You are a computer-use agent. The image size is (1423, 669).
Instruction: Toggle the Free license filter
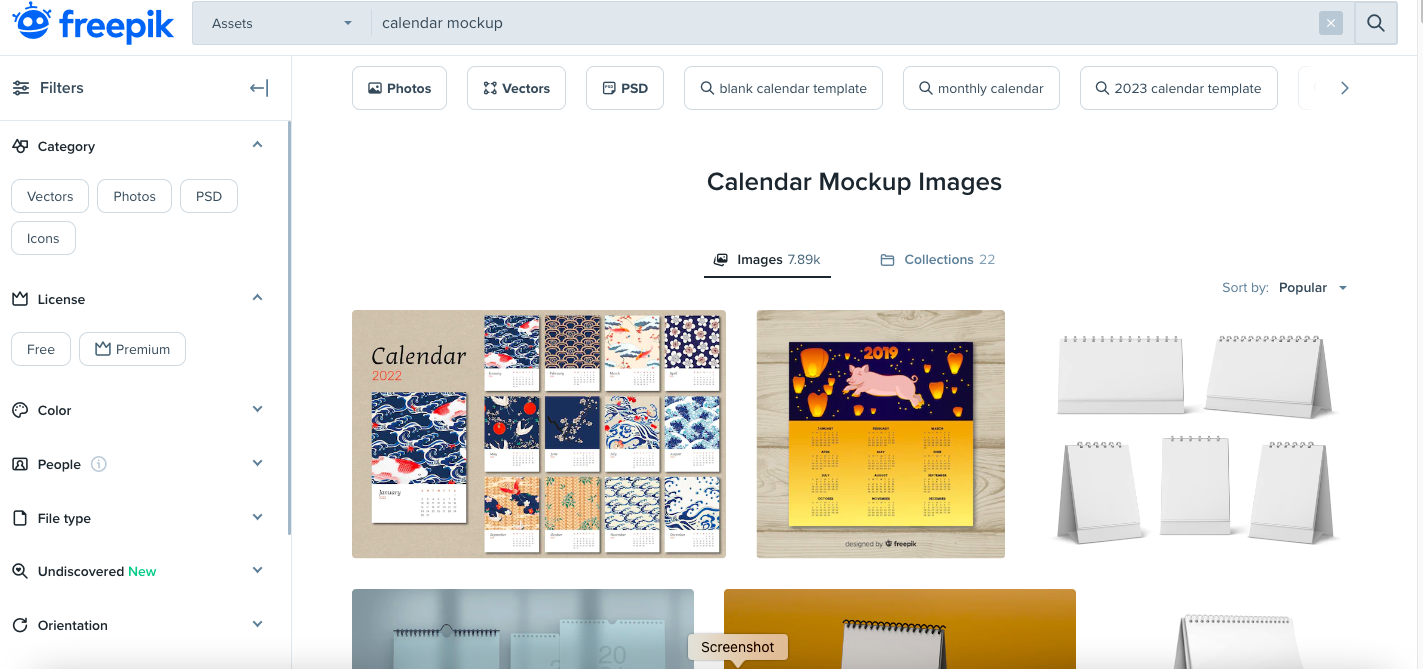point(41,349)
